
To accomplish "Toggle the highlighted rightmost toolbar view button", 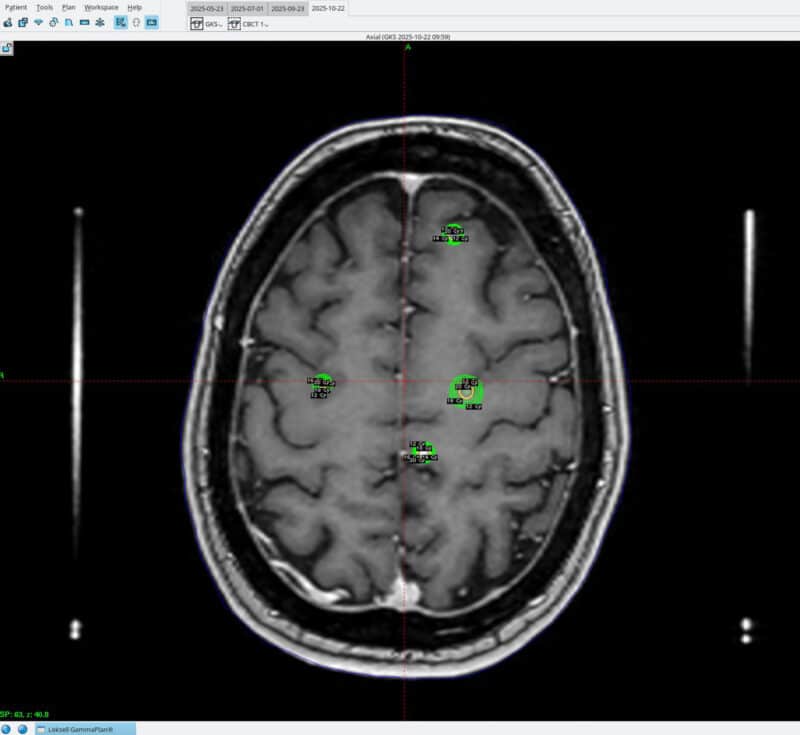I will click(151, 22).
